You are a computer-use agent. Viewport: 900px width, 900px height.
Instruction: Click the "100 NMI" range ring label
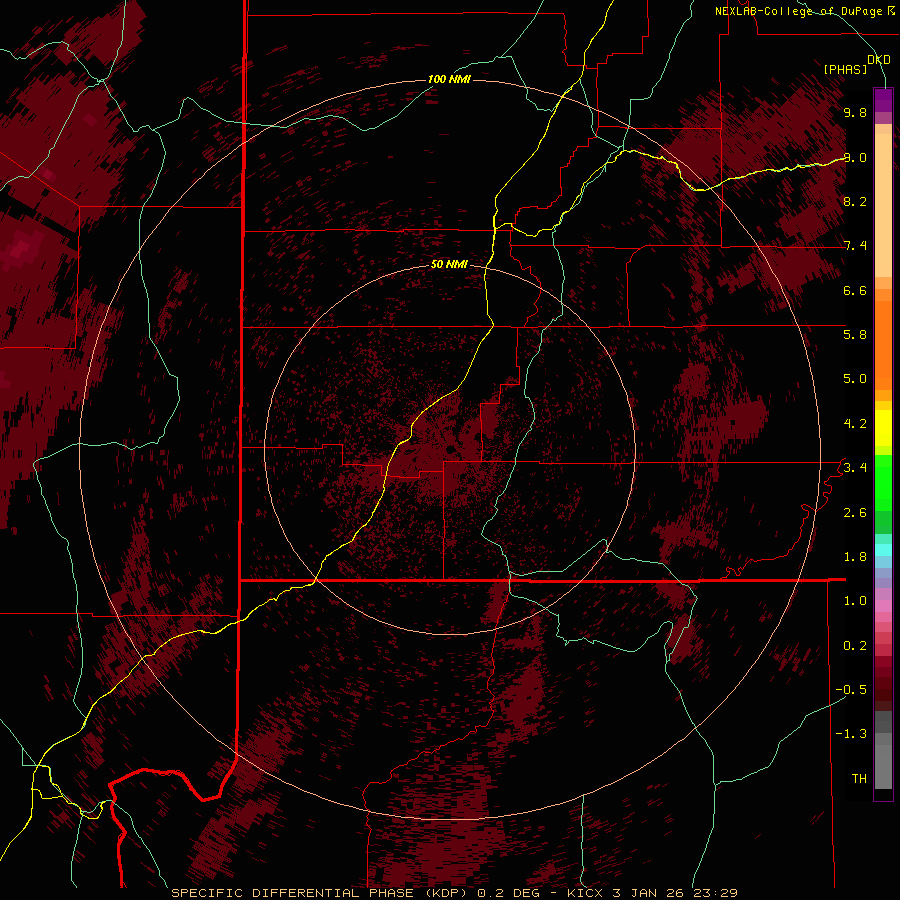coord(449,79)
